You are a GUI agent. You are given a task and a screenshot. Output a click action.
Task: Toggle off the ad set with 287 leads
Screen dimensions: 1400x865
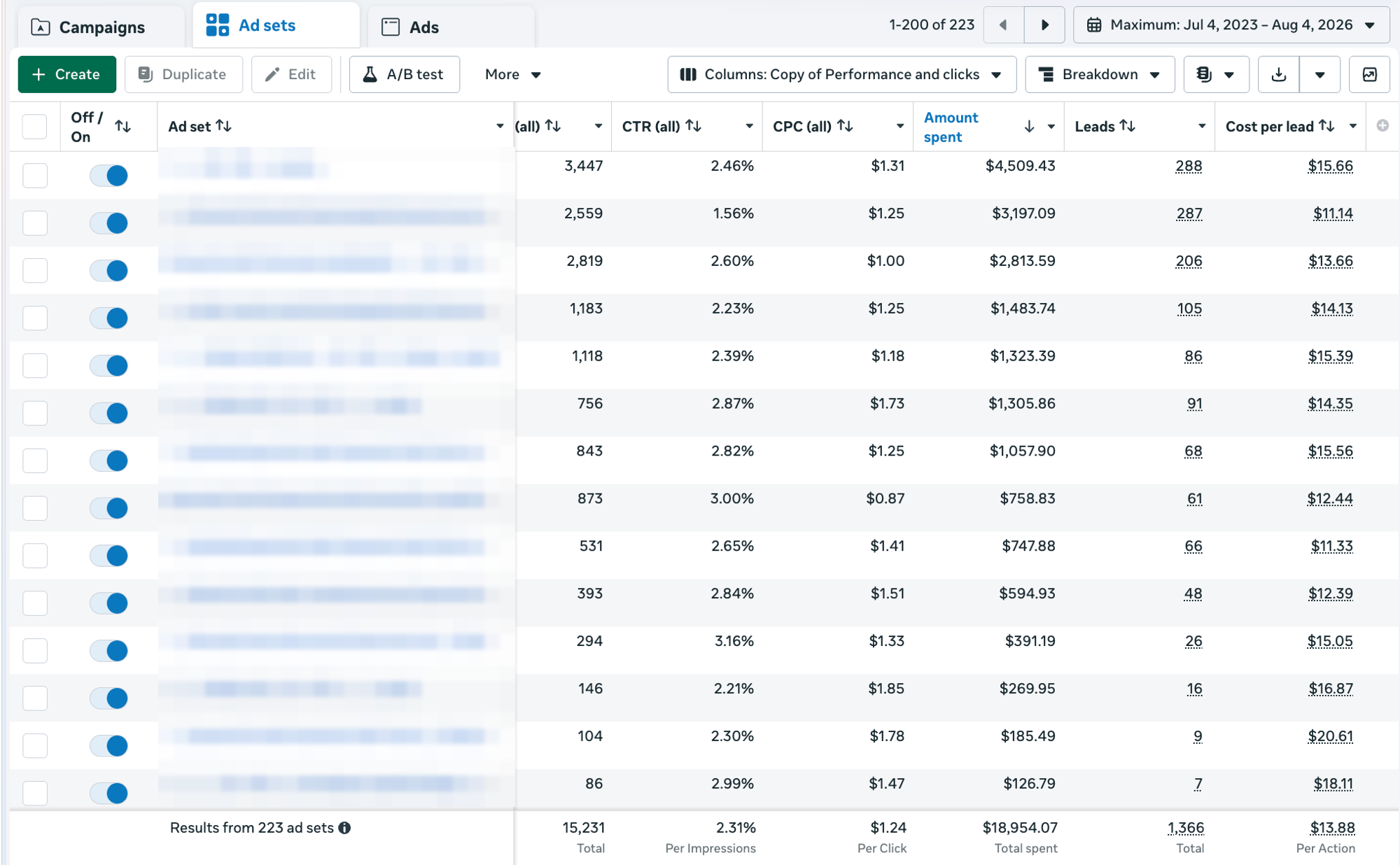108,223
